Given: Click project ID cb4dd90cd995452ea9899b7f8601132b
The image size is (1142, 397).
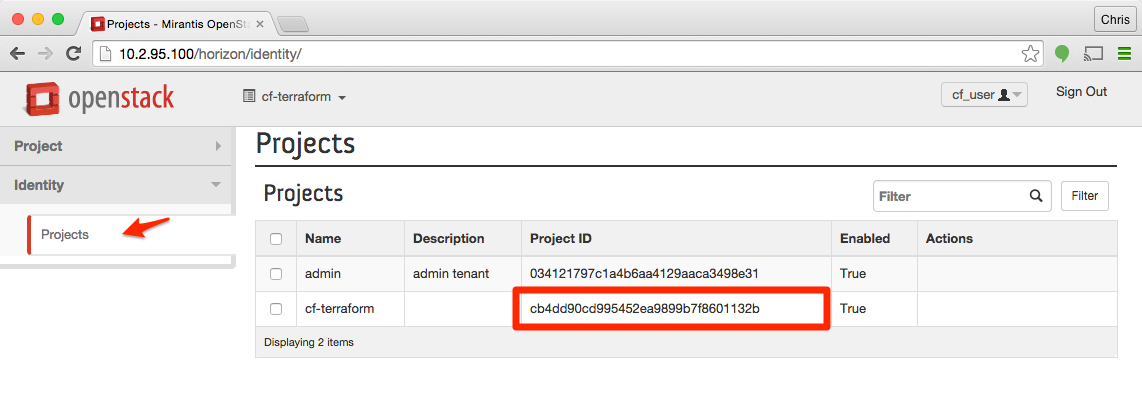Looking at the screenshot, I should pyautogui.click(x=645, y=309).
